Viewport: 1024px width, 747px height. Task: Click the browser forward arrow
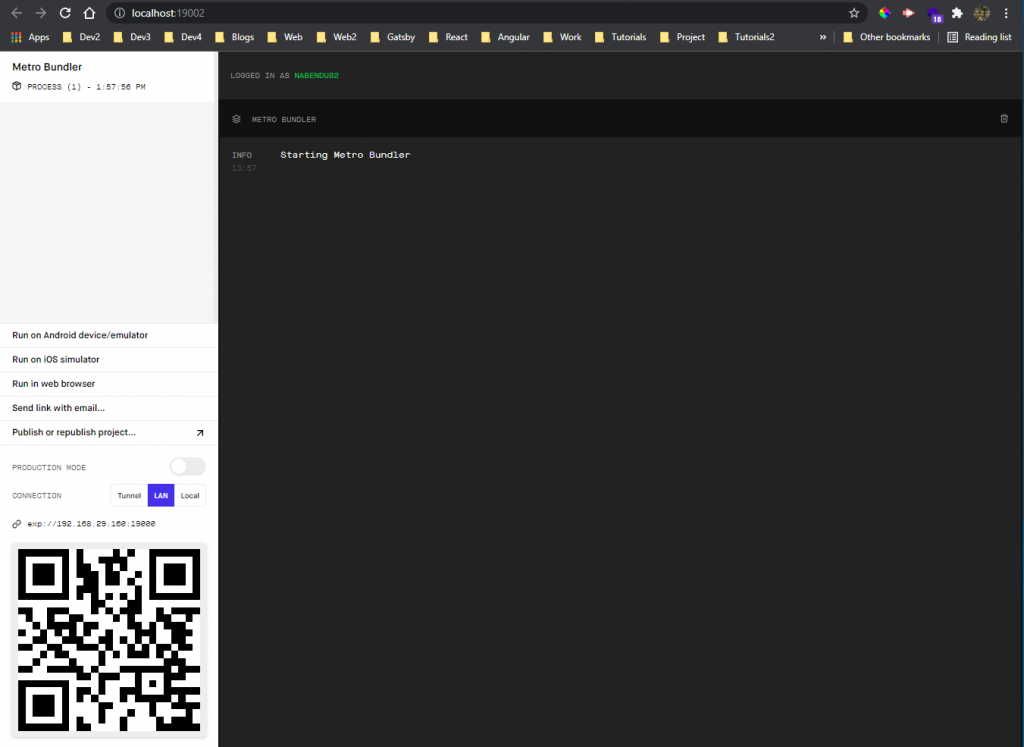click(40, 13)
